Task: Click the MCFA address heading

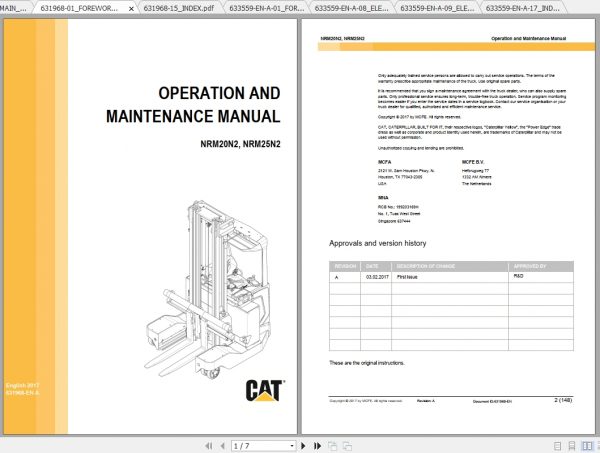Action: 385,162
